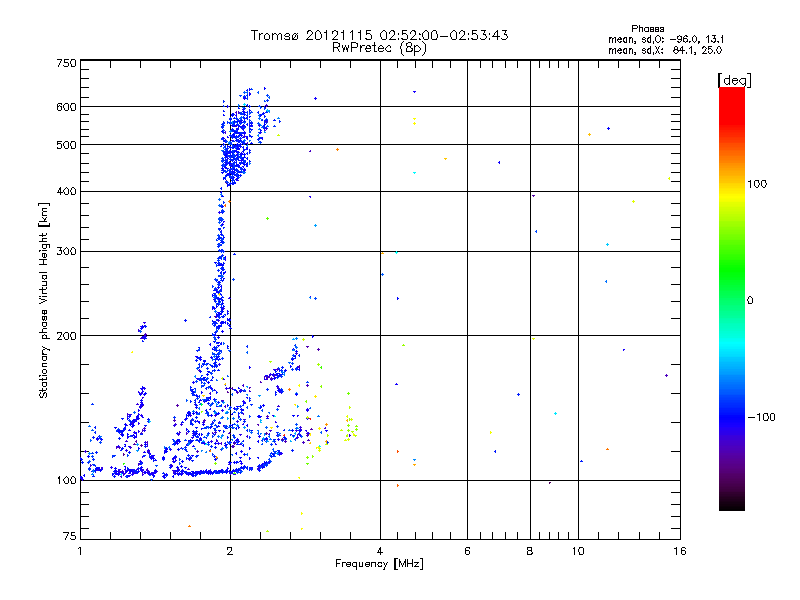Screen dimensions: 800x600
Task: Click the 'mean, sd,X: 84.1, 25.0' line
Action: tap(665, 50)
